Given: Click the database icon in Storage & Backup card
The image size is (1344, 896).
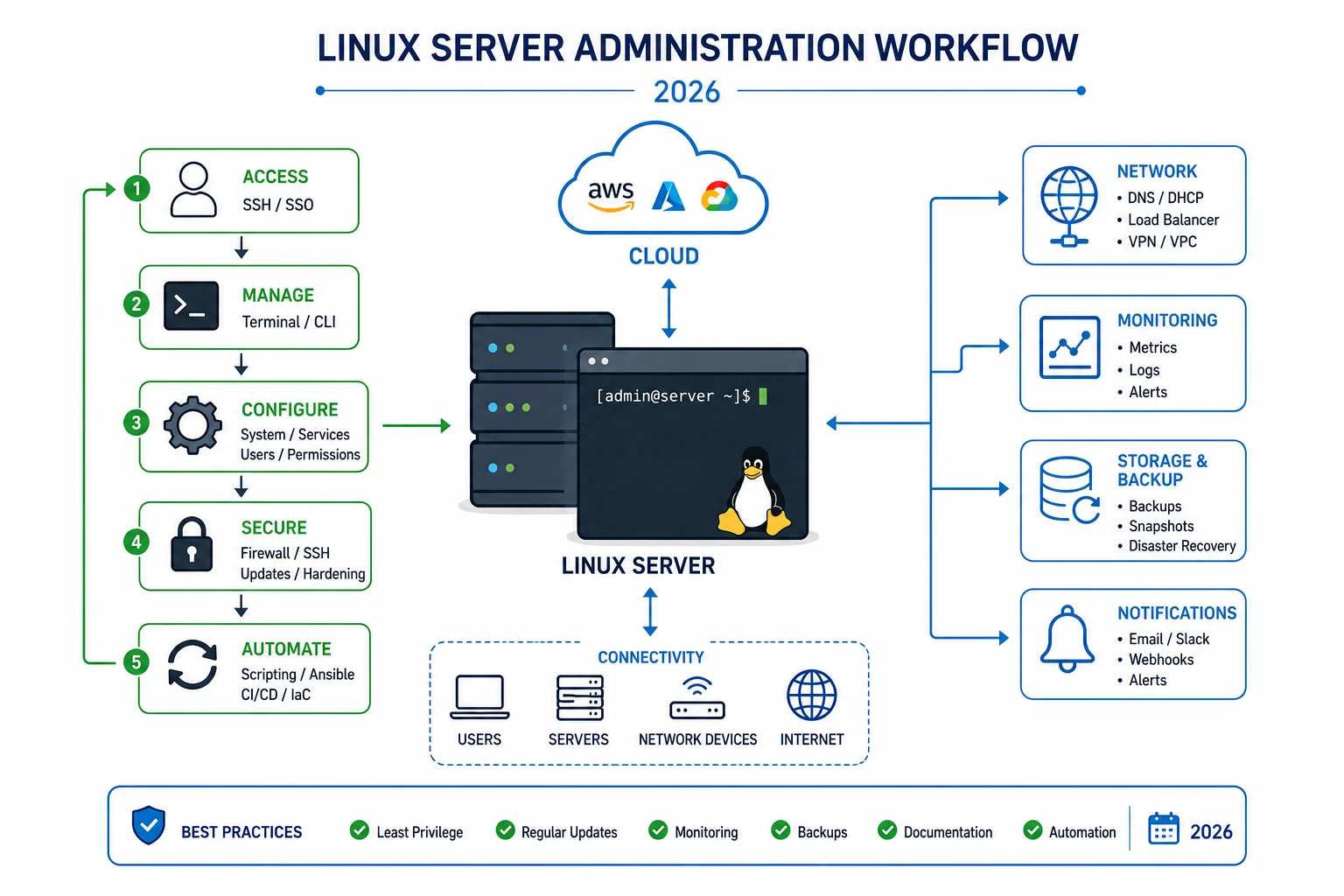Looking at the screenshot, I should pos(1069,490).
